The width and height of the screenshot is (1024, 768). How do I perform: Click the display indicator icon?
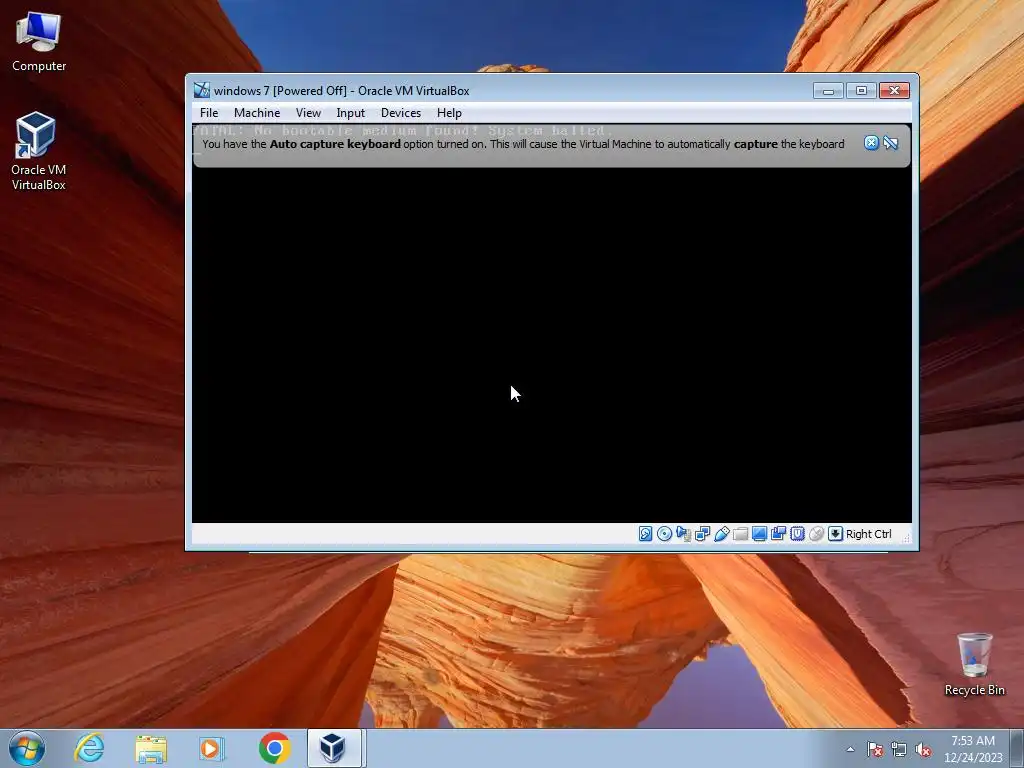(x=760, y=534)
